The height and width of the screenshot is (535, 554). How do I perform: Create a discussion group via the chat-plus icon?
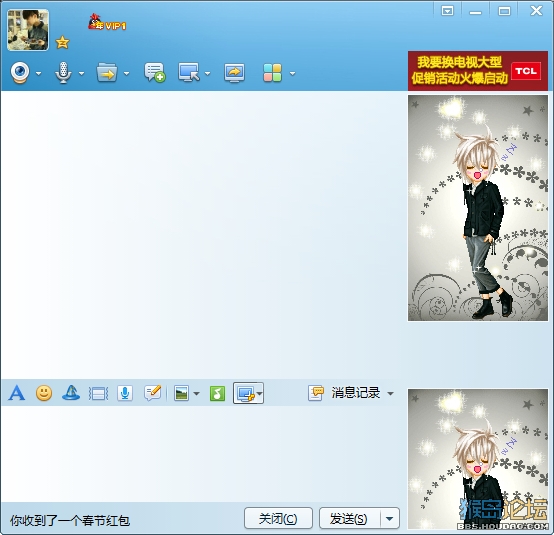click(154, 72)
